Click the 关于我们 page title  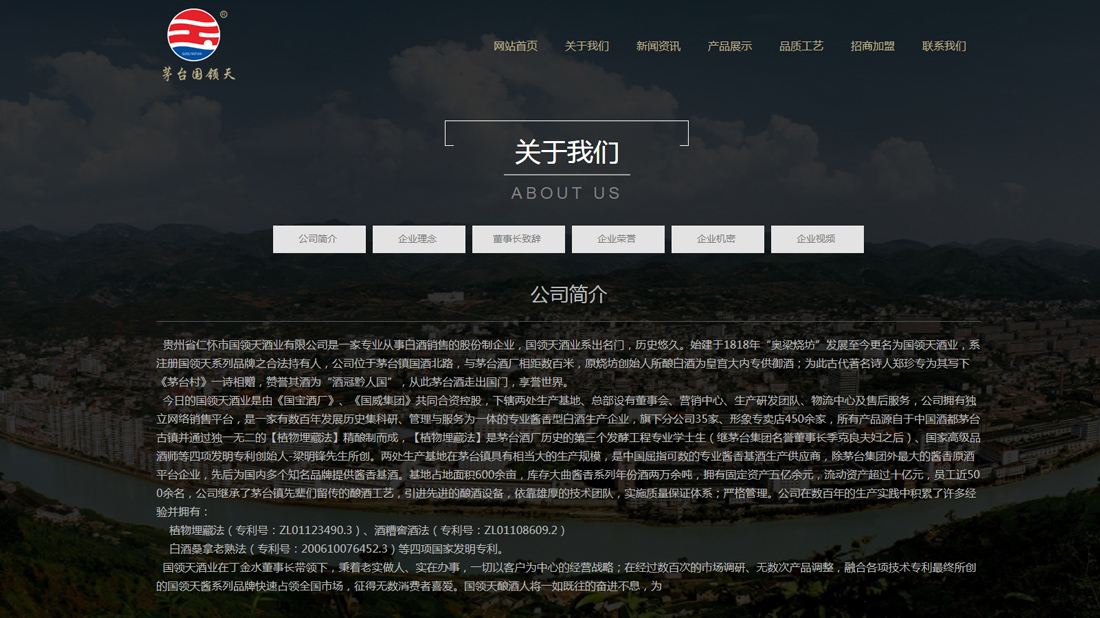[567, 152]
